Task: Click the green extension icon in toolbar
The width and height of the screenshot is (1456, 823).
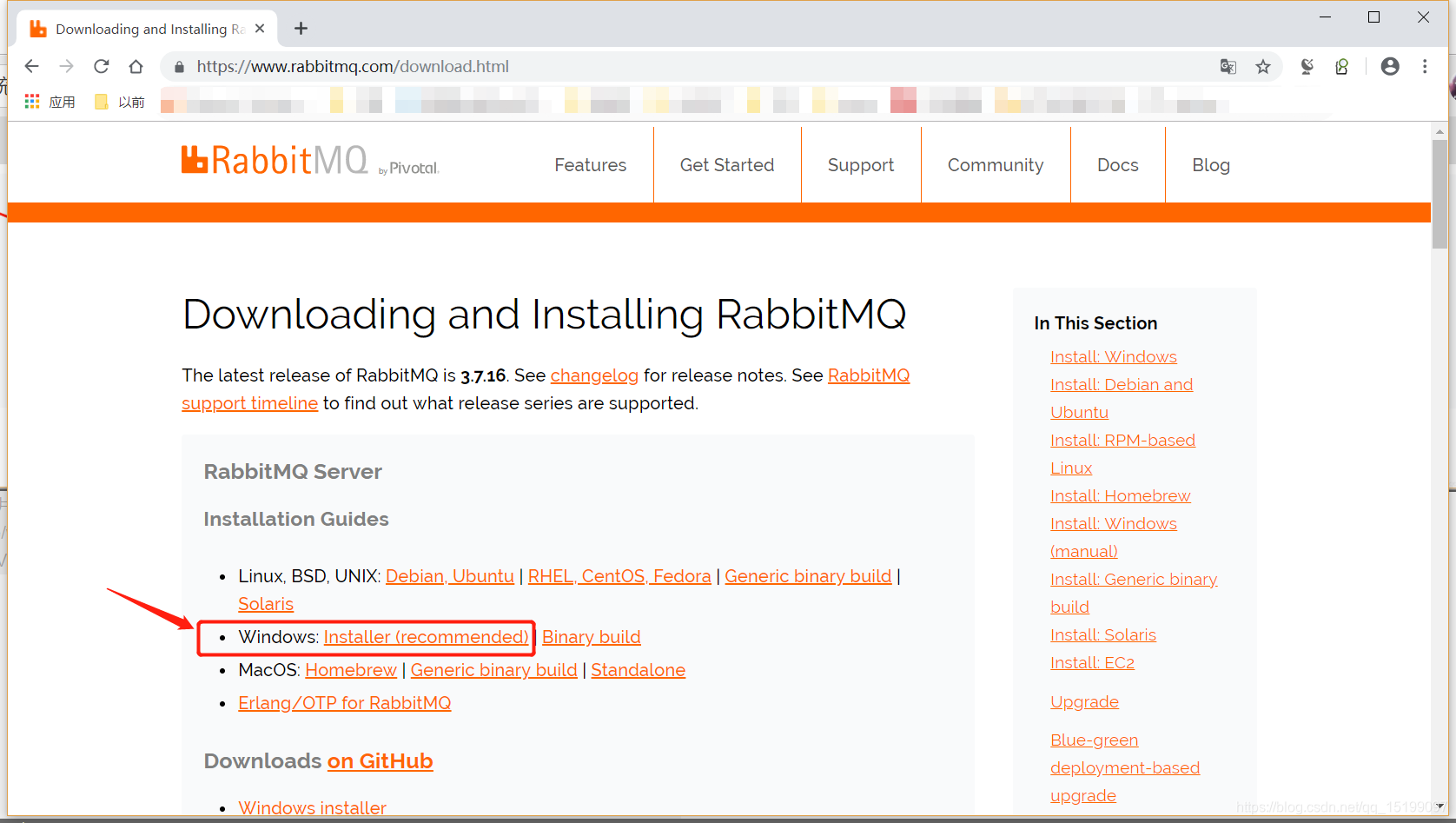Action: pyautogui.click(x=1342, y=67)
